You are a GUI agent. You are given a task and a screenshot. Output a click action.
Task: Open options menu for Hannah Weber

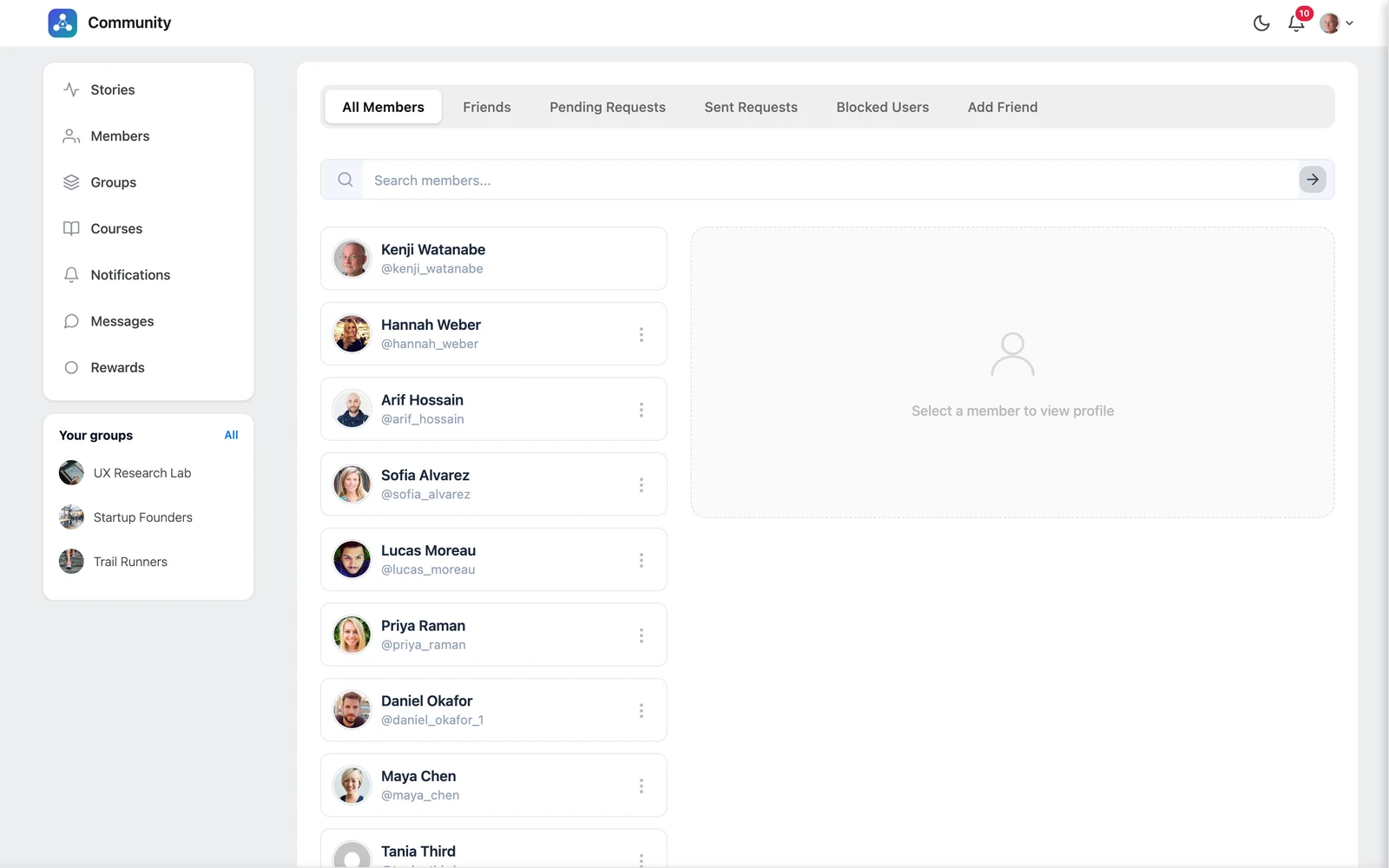(x=642, y=334)
